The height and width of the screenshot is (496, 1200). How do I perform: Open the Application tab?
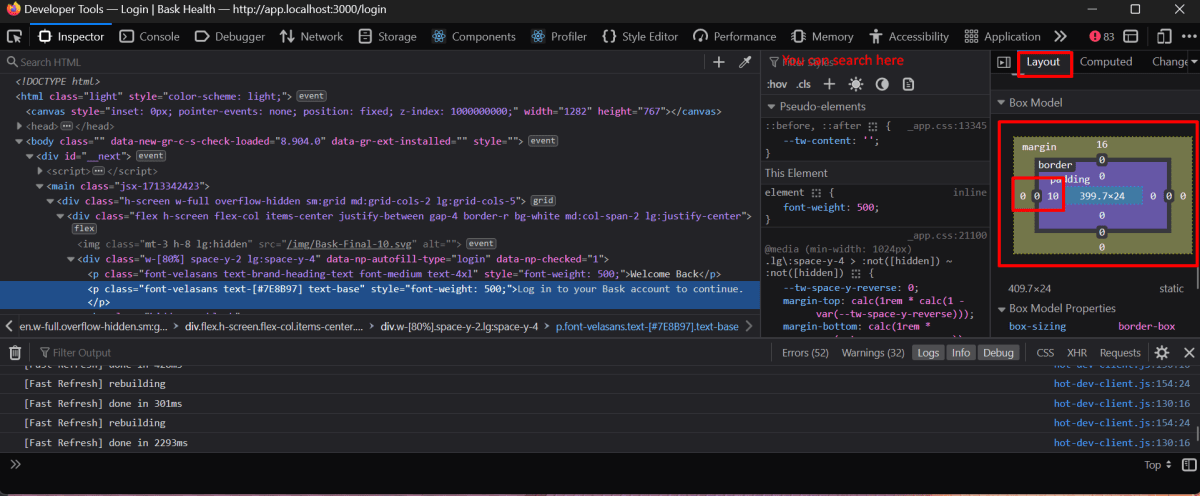[x=1002, y=37]
